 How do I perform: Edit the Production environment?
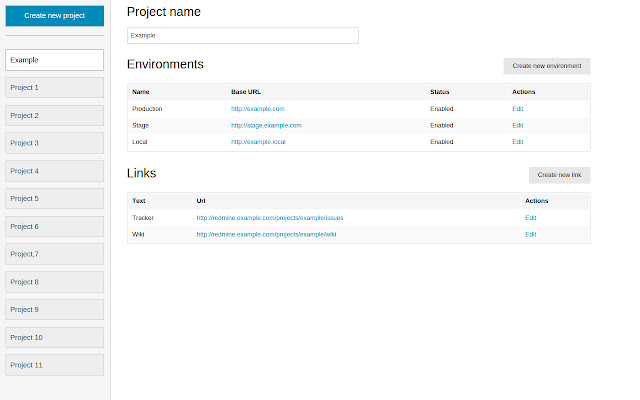pos(518,109)
